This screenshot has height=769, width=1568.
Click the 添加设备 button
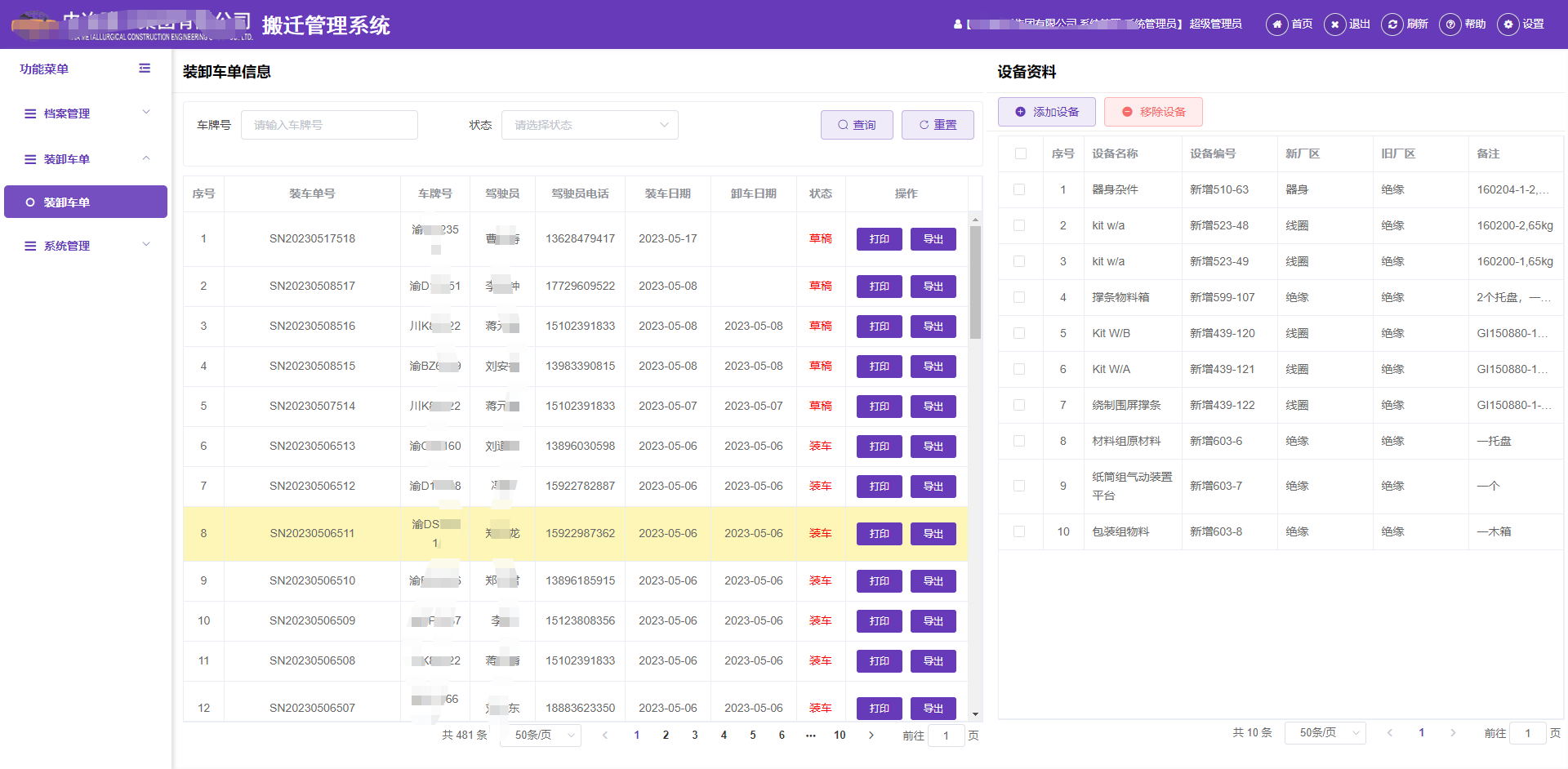pos(1047,112)
